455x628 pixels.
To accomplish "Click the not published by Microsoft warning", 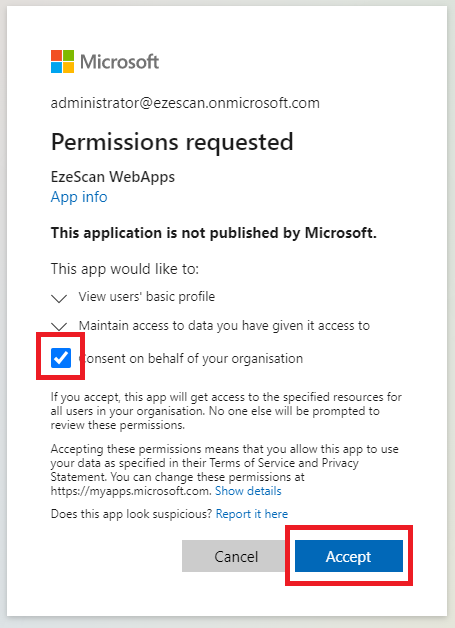I will coord(213,233).
